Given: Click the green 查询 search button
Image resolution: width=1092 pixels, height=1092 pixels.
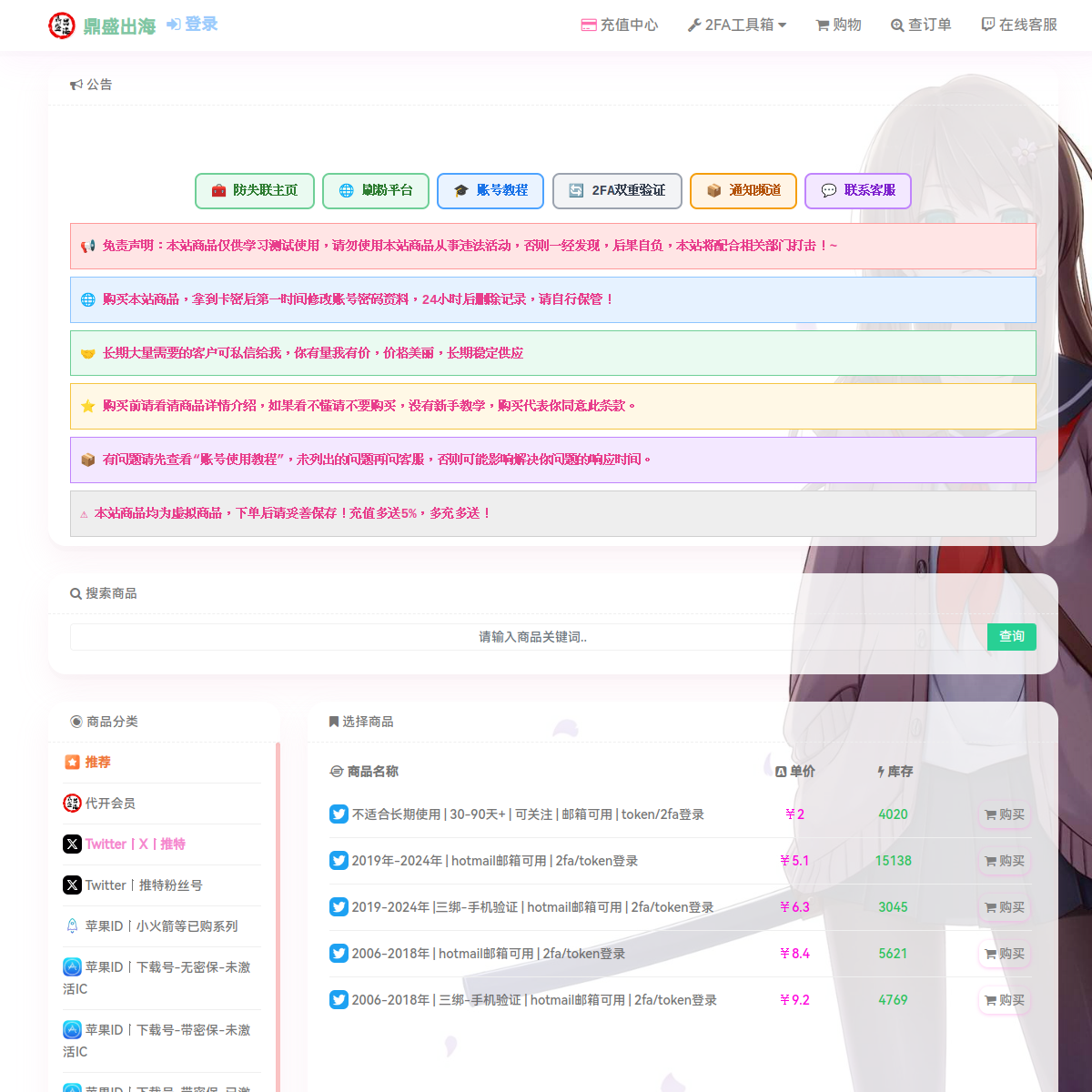Looking at the screenshot, I should (1012, 637).
